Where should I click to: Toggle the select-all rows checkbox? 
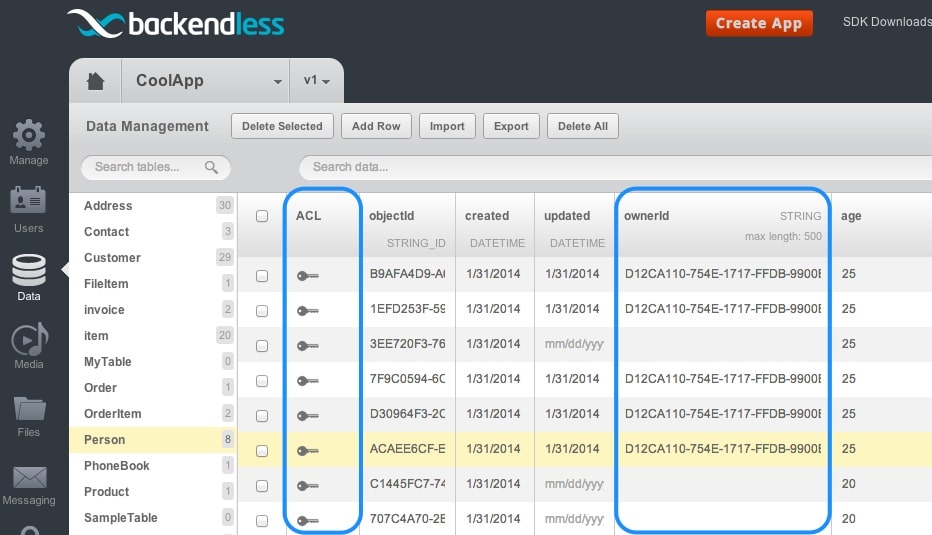(x=262, y=216)
